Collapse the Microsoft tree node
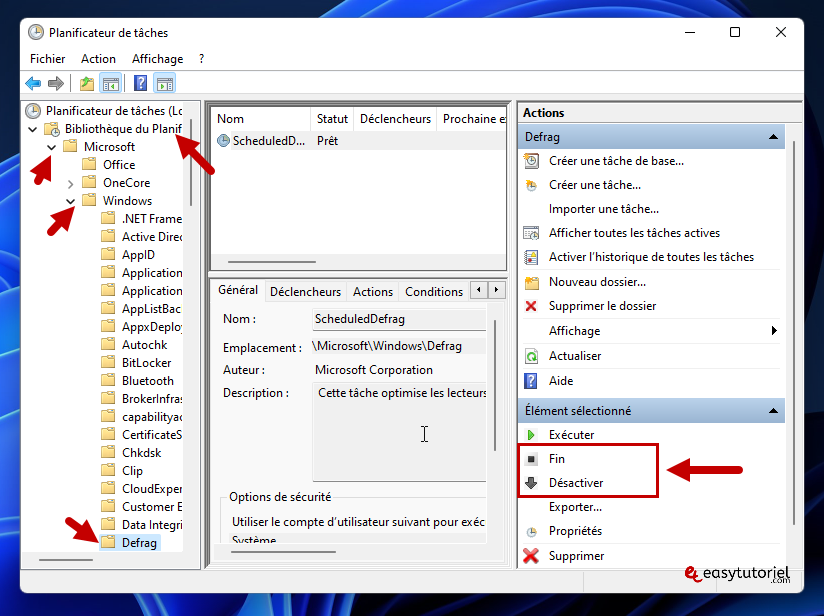 [52, 147]
